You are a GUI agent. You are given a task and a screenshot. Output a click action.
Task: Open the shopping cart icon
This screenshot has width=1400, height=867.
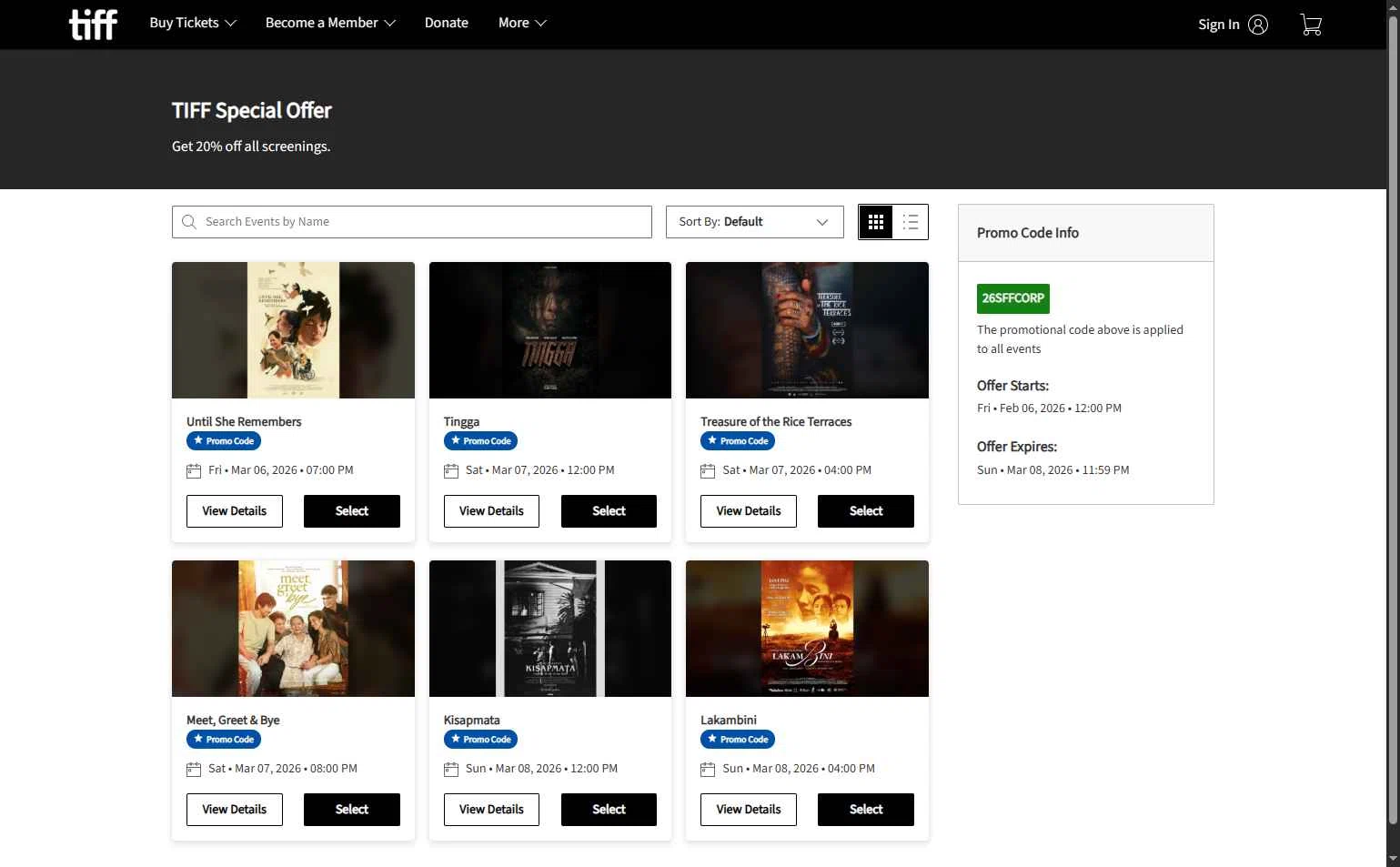1311,25
